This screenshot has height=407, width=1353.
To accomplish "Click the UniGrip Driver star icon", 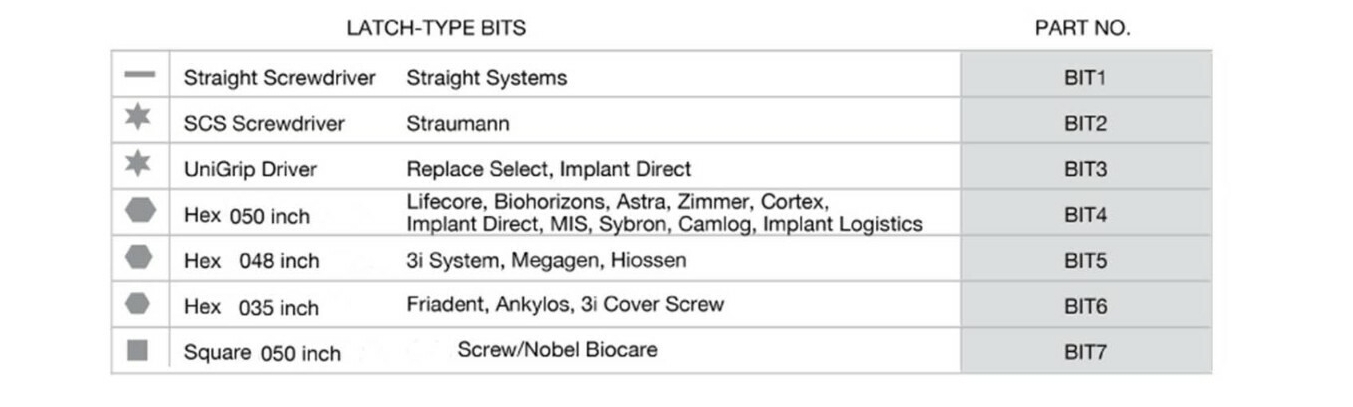I will coord(138,163).
